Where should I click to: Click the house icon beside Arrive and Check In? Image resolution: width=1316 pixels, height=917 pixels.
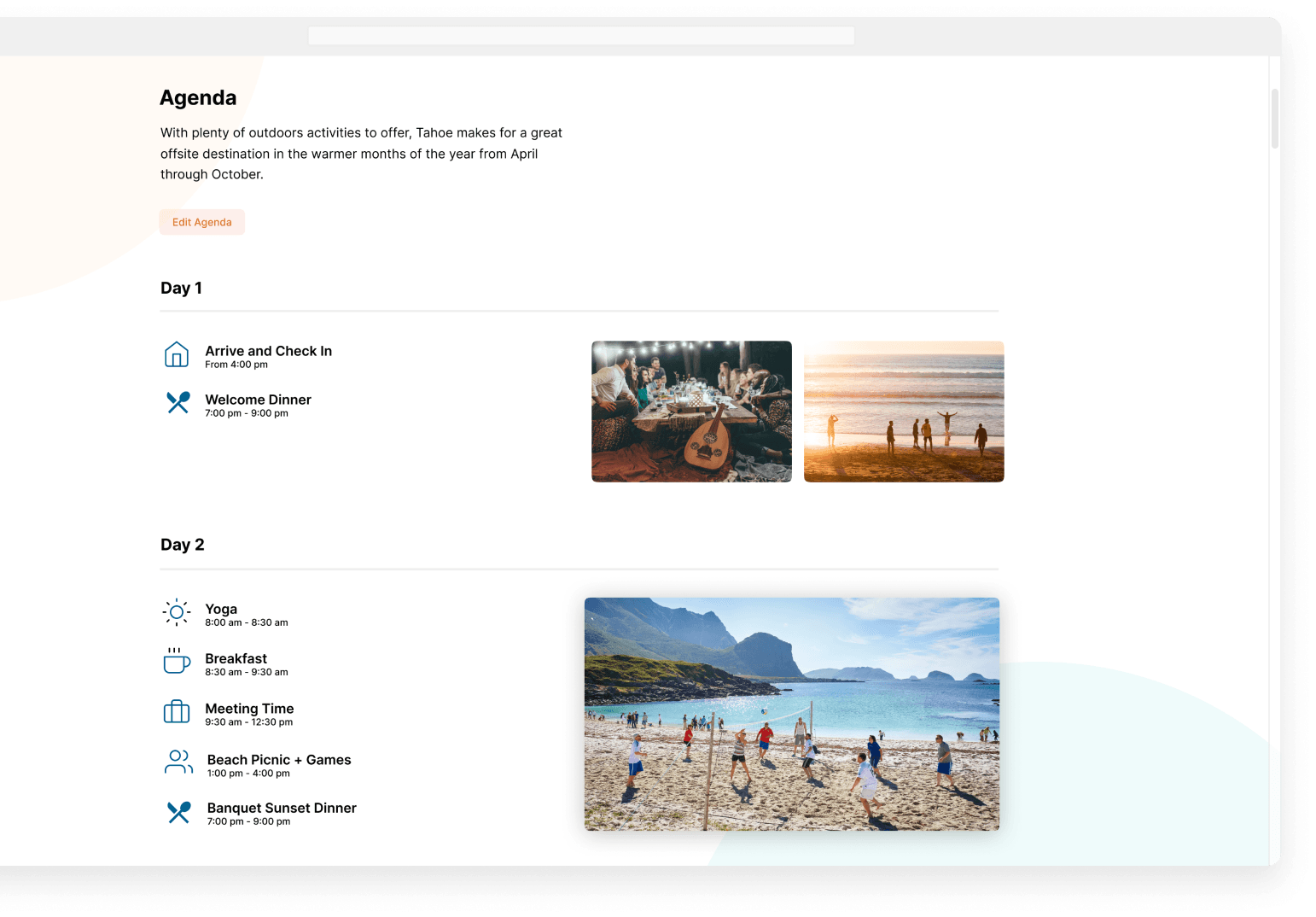[x=177, y=354]
